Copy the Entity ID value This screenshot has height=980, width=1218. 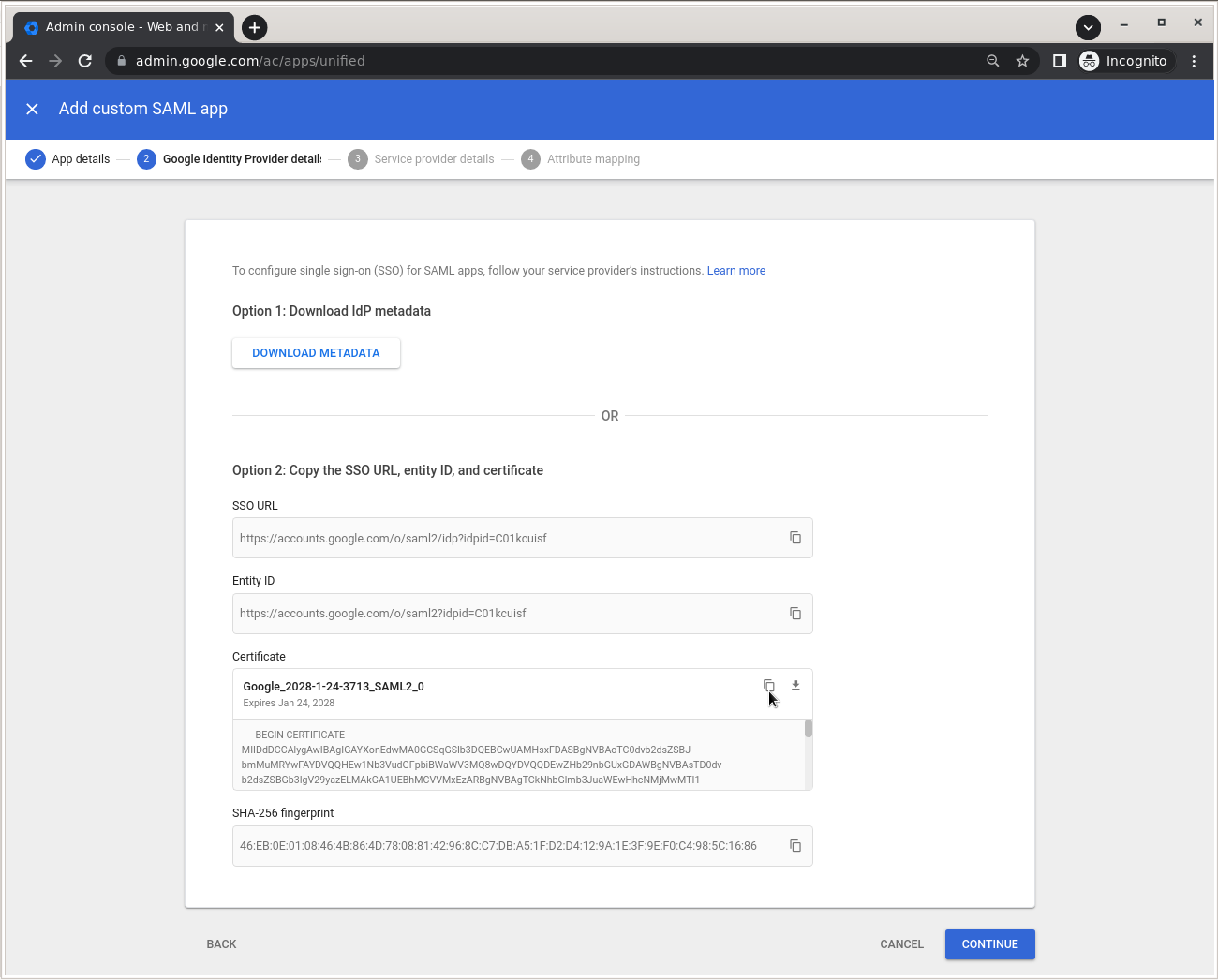795,614
